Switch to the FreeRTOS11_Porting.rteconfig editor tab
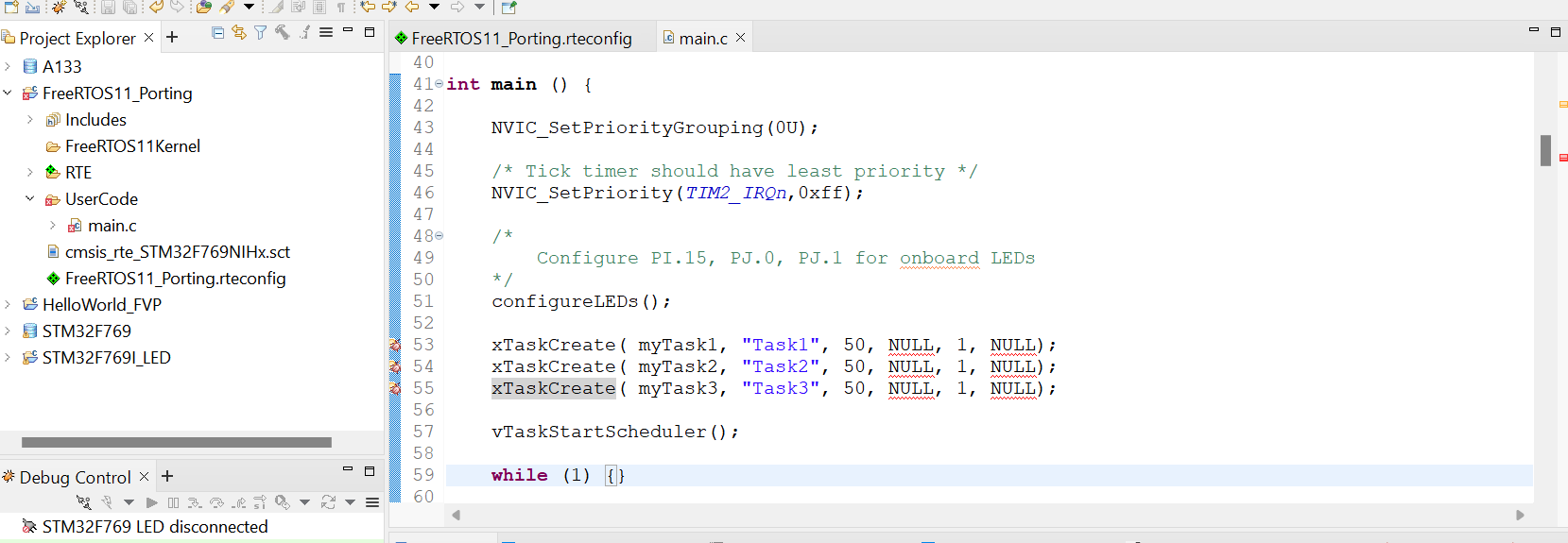The image size is (1568, 543). pos(521,39)
